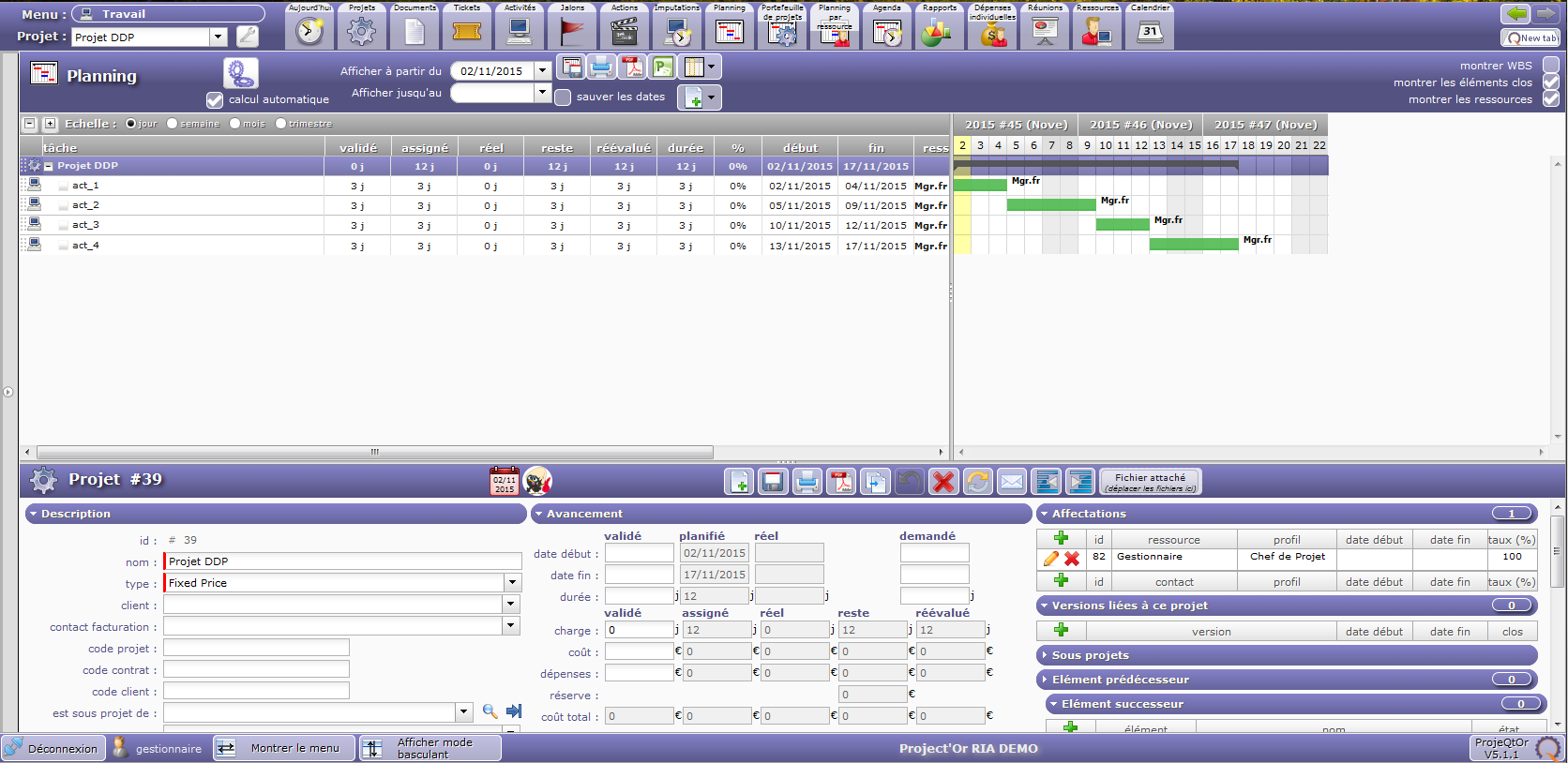Click the planning calculation gears icon
Viewport: 1568px width, 763px height.
coord(240,73)
